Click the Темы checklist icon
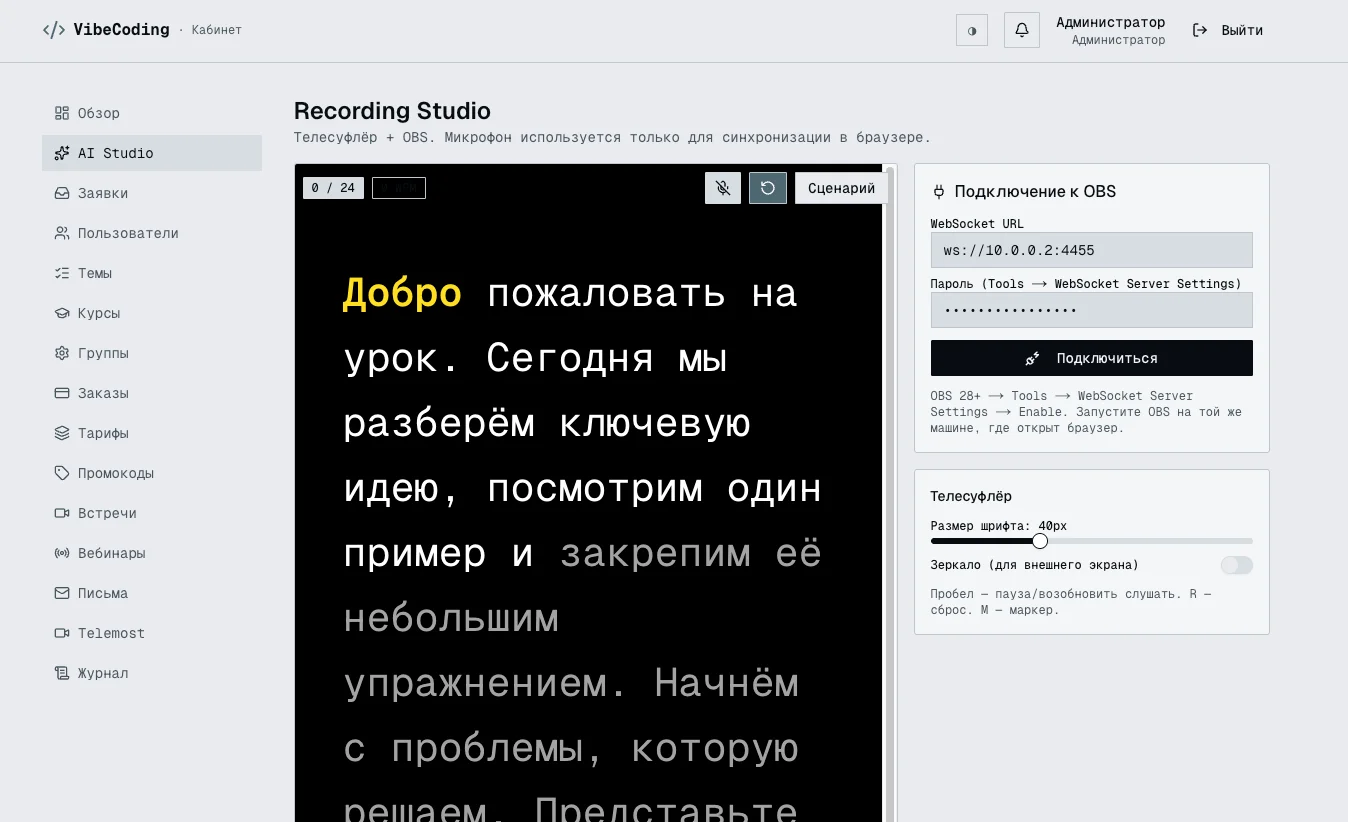 click(x=62, y=273)
